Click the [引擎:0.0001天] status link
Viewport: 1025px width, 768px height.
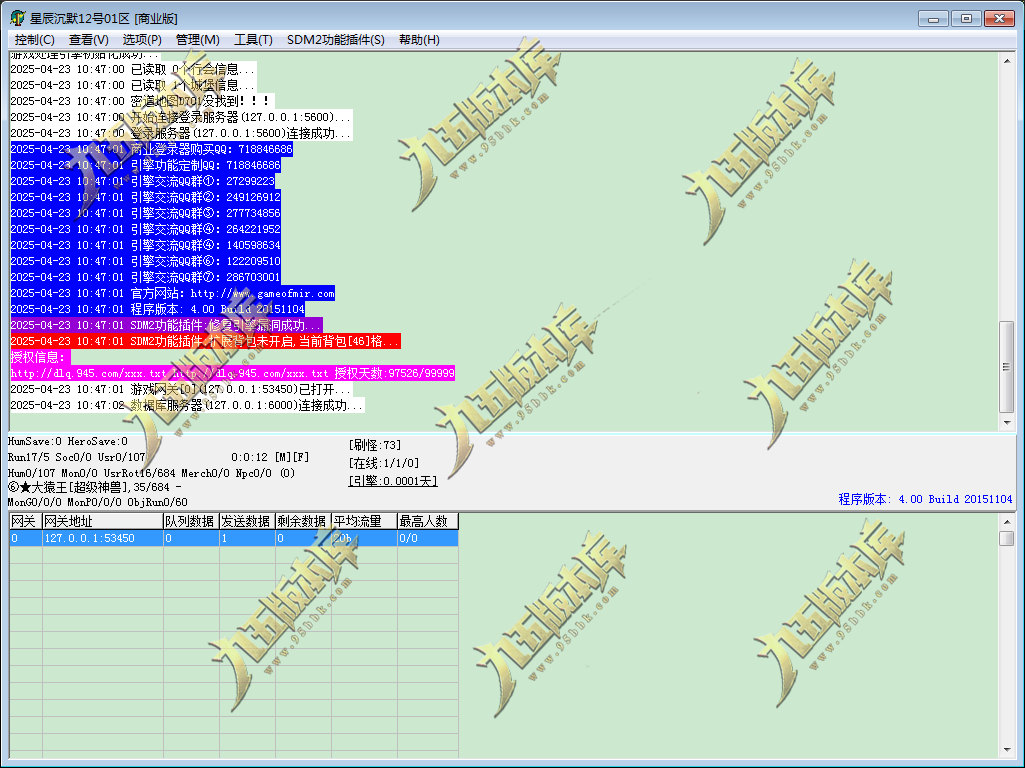pos(393,480)
